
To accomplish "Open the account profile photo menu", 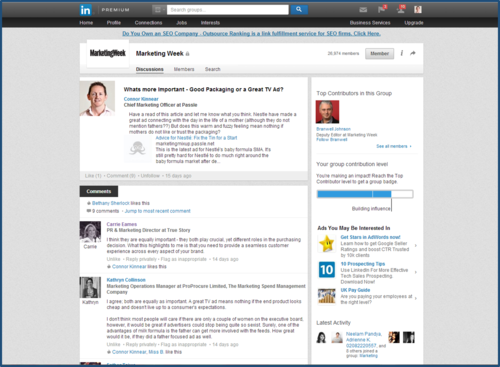I will [418, 9].
